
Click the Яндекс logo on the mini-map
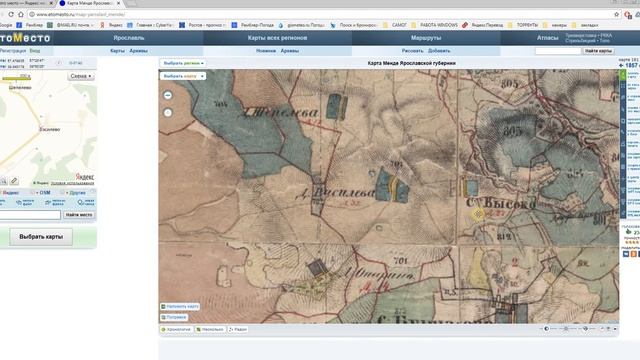[x=85, y=177]
